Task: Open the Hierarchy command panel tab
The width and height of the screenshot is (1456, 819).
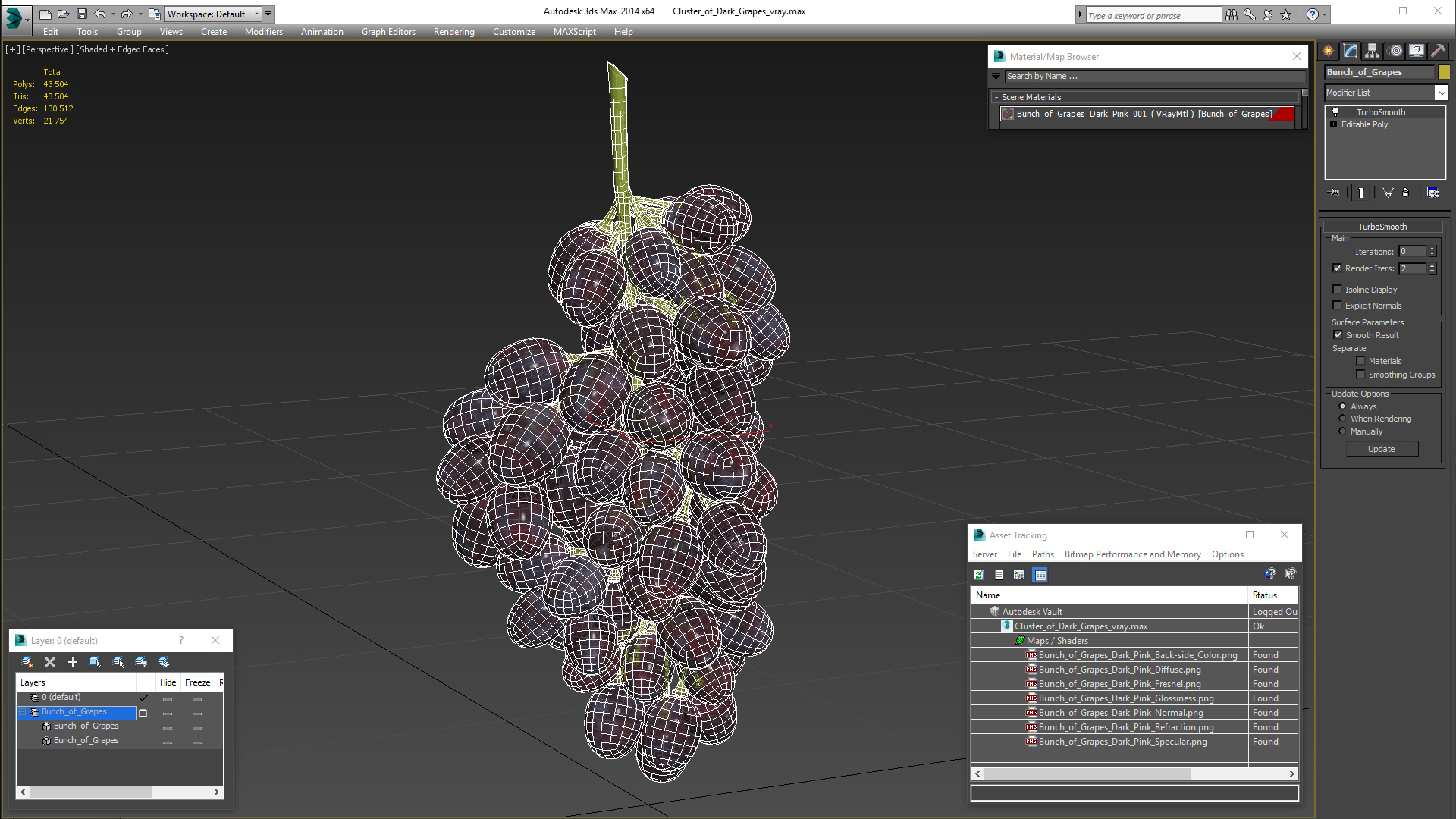Action: tap(1373, 51)
